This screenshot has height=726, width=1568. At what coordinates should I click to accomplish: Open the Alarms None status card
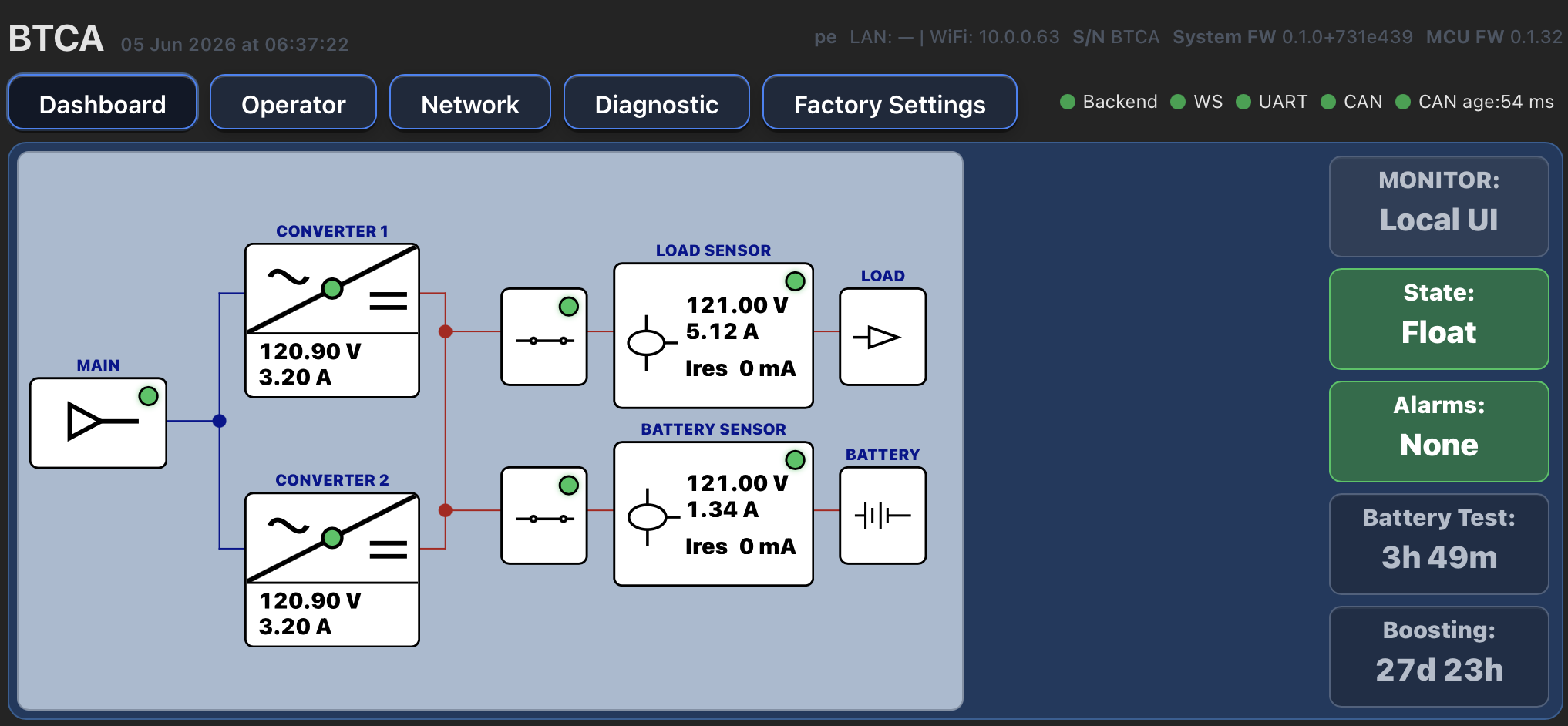tap(1438, 432)
